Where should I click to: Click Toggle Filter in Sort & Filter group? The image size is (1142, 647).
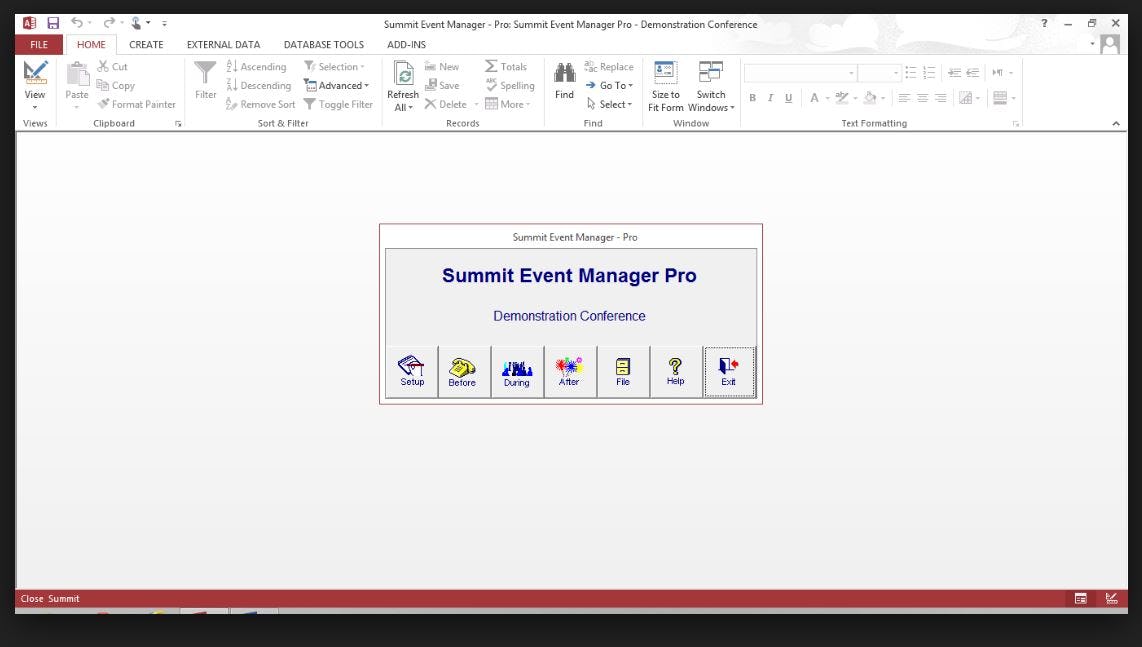tap(339, 104)
